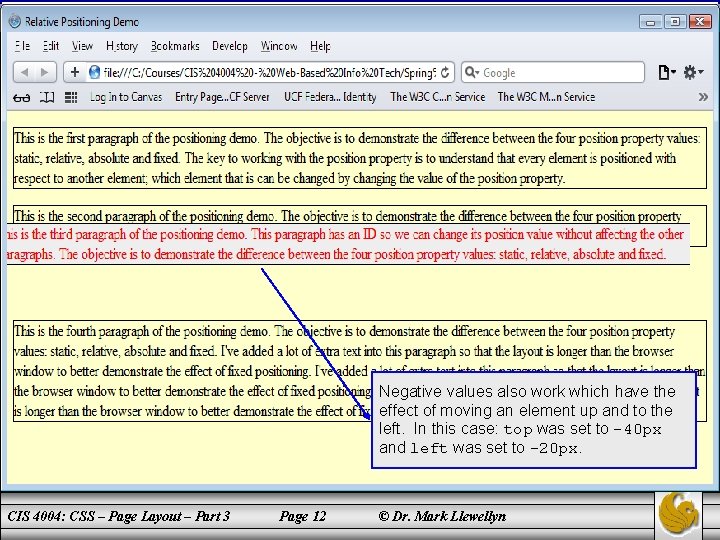Open 'Log in to Canvas' bookmark

pos(126,97)
